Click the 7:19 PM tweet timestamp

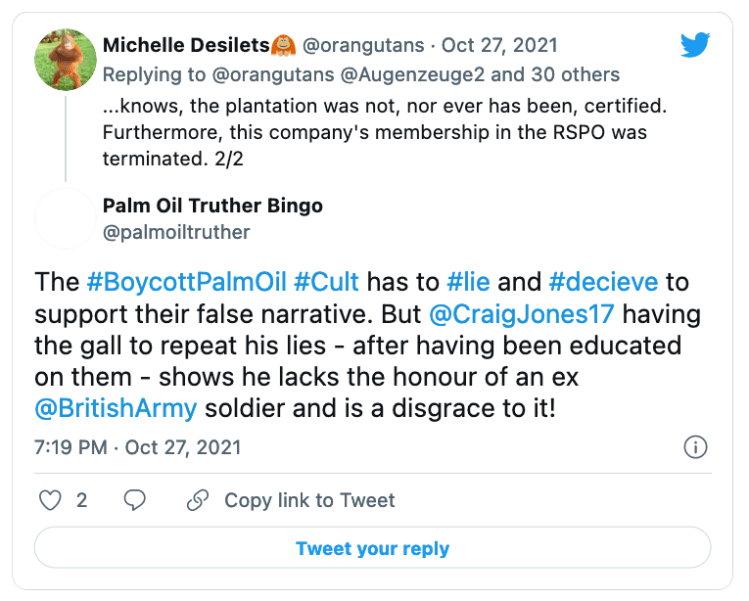(x=70, y=447)
